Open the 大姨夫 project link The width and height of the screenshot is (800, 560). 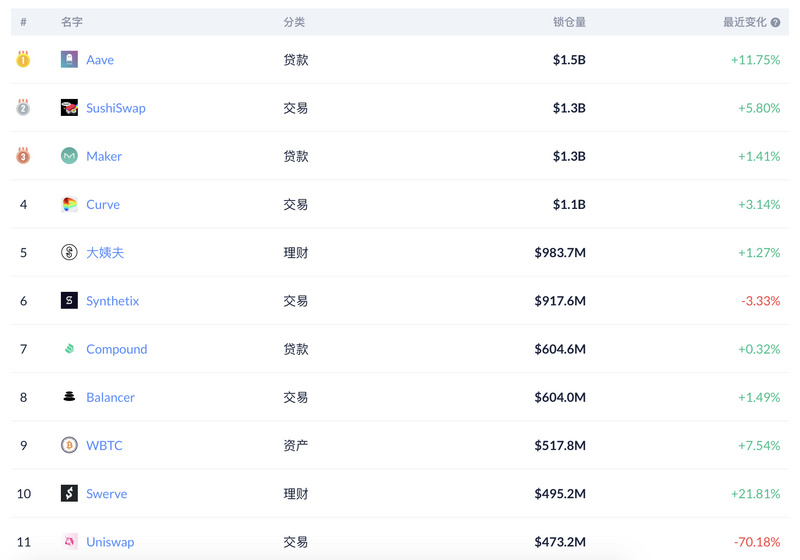(105, 252)
